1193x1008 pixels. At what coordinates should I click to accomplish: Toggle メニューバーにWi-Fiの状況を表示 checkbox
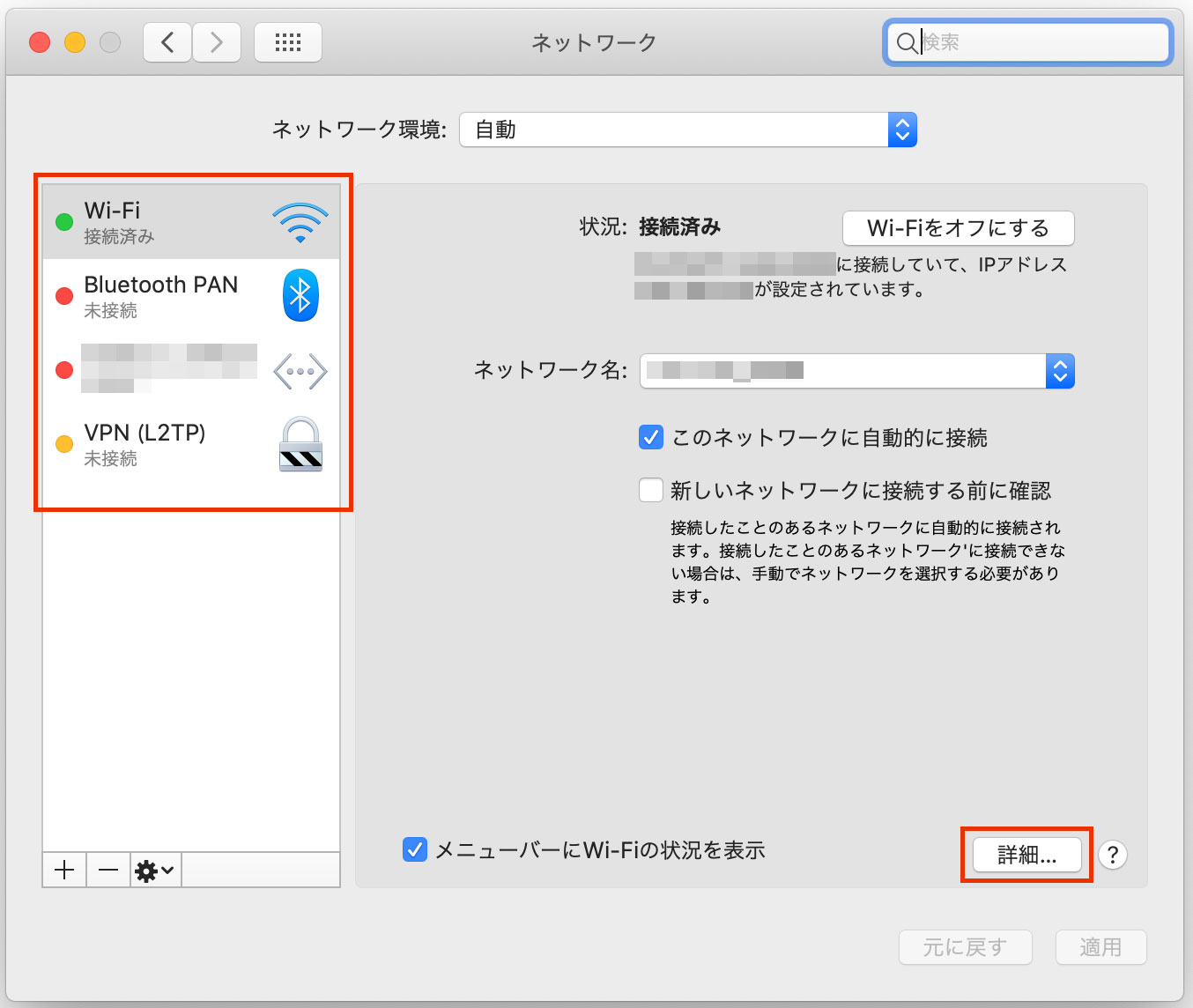(x=415, y=849)
